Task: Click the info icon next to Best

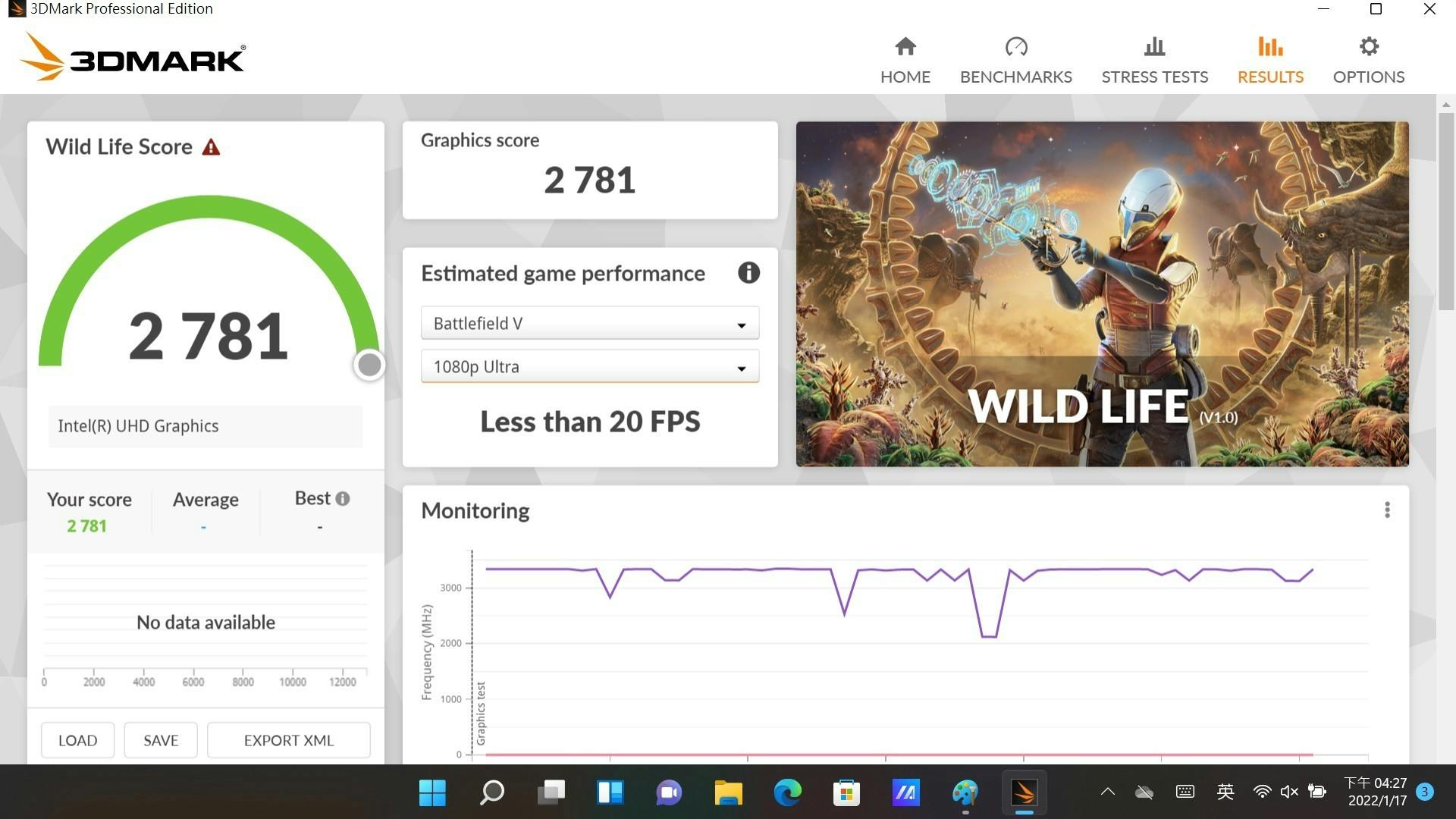Action: 343,498
